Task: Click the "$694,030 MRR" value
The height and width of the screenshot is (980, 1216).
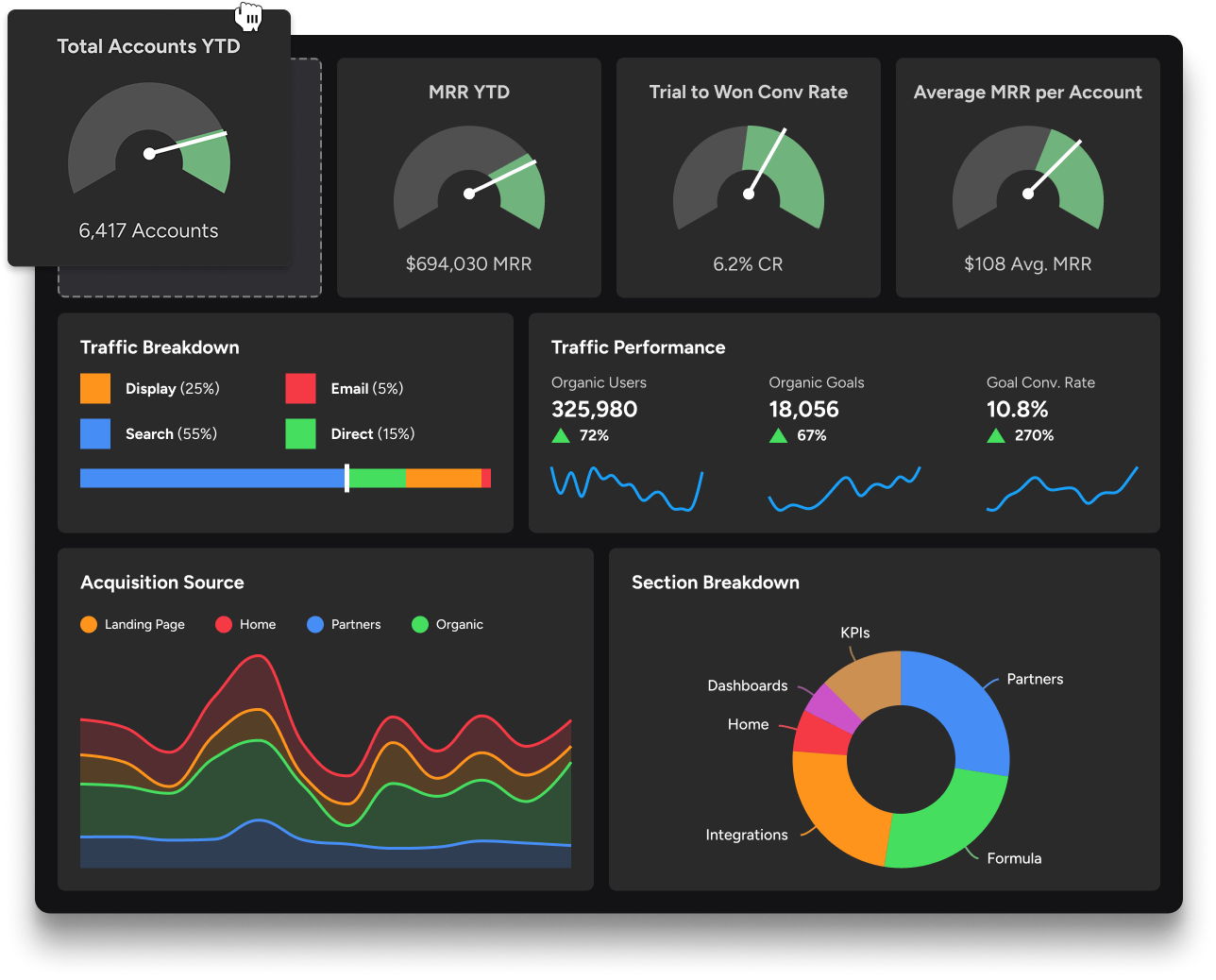Action: [x=469, y=263]
